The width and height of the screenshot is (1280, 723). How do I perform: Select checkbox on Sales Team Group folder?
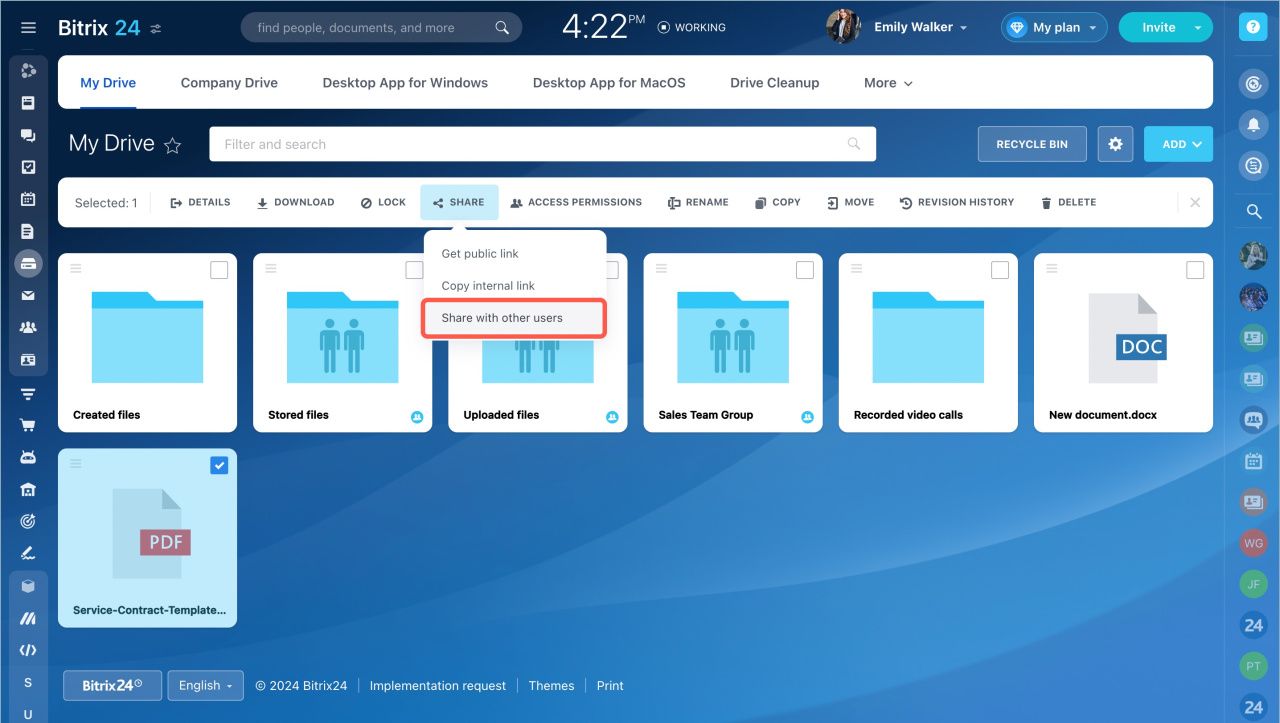(804, 270)
